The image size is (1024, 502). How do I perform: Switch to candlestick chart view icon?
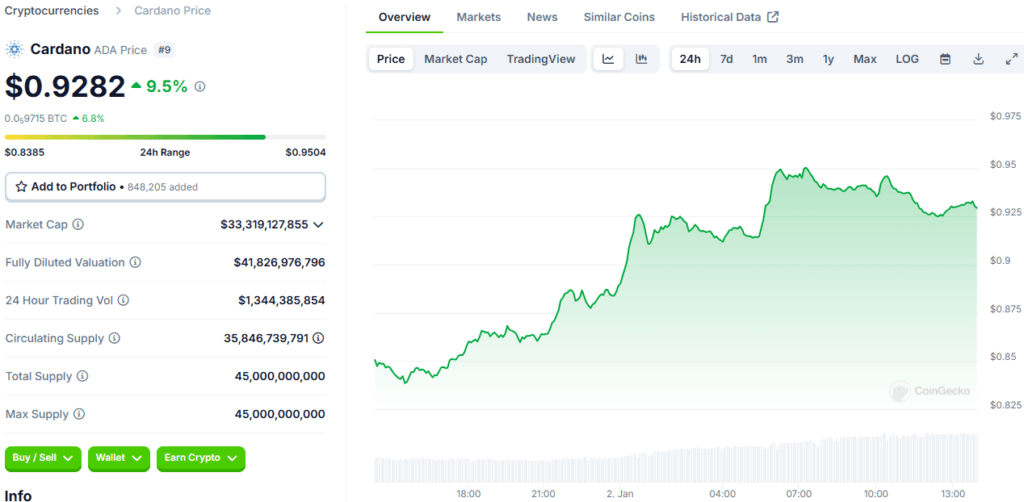point(641,59)
